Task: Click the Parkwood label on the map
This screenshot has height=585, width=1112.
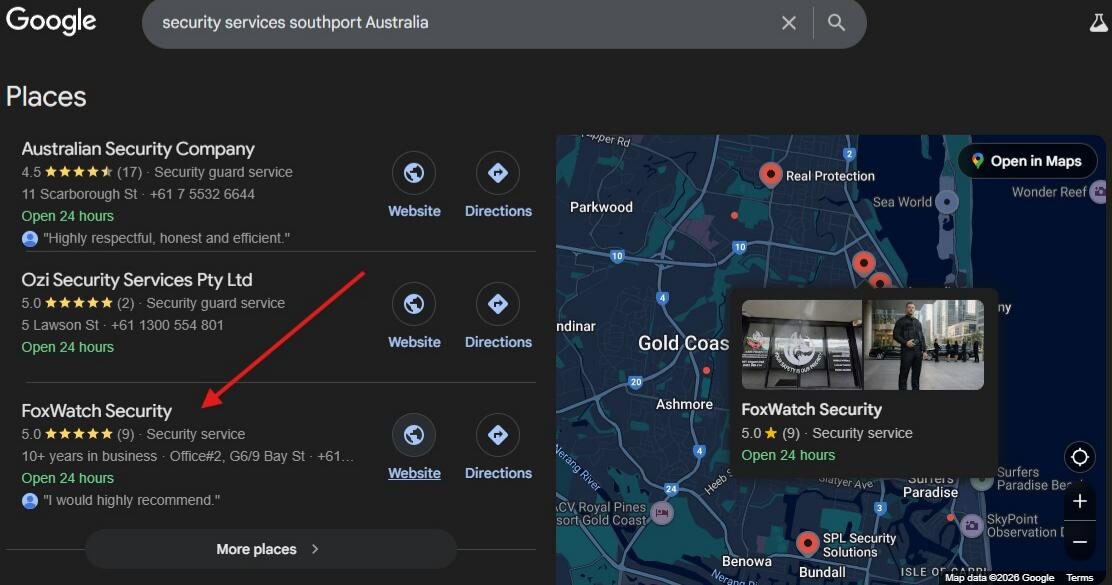Action: [x=601, y=207]
